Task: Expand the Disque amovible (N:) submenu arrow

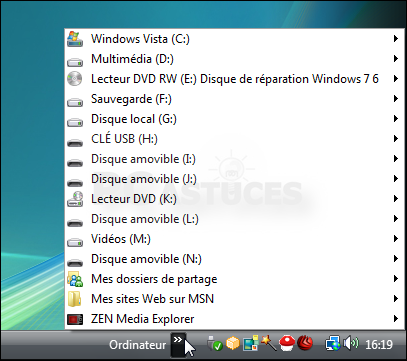Action: (396, 259)
